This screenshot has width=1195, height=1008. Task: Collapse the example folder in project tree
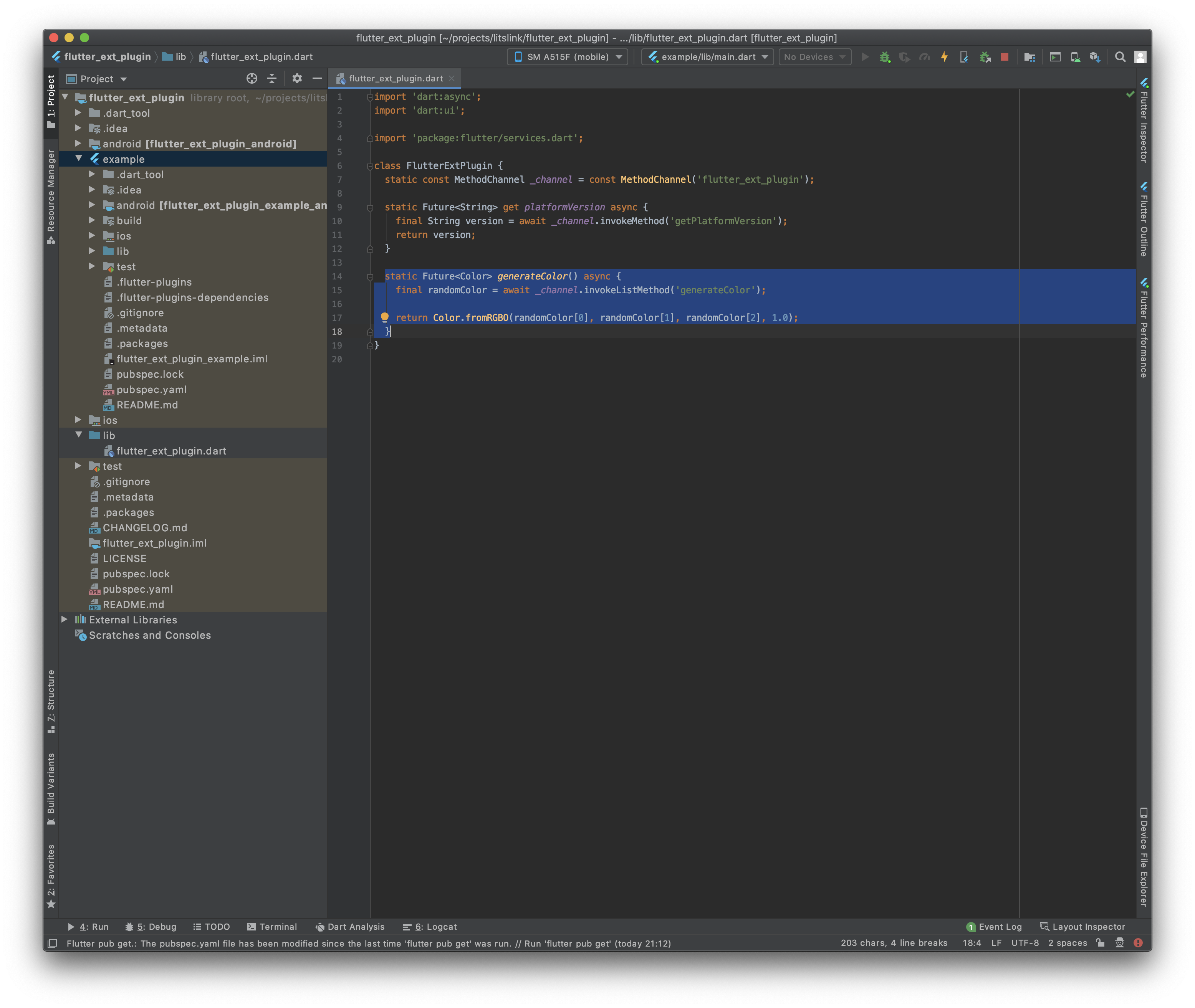pyautogui.click(x=79, y=159)
